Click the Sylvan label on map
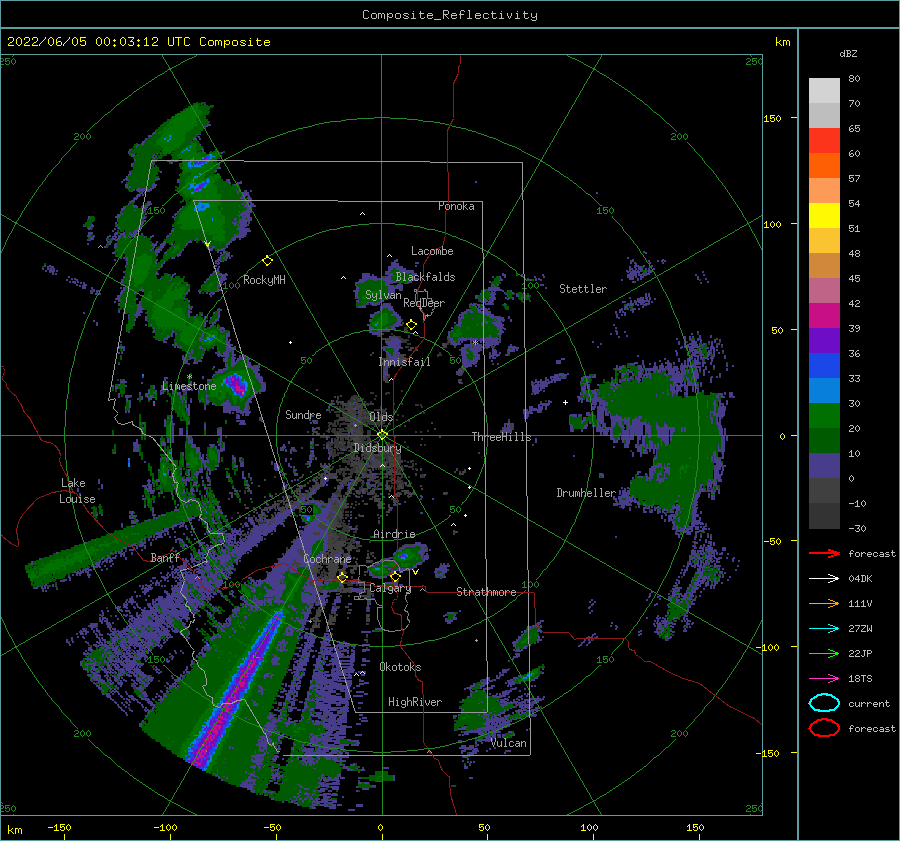900x841 pixels. coord(383,295)
